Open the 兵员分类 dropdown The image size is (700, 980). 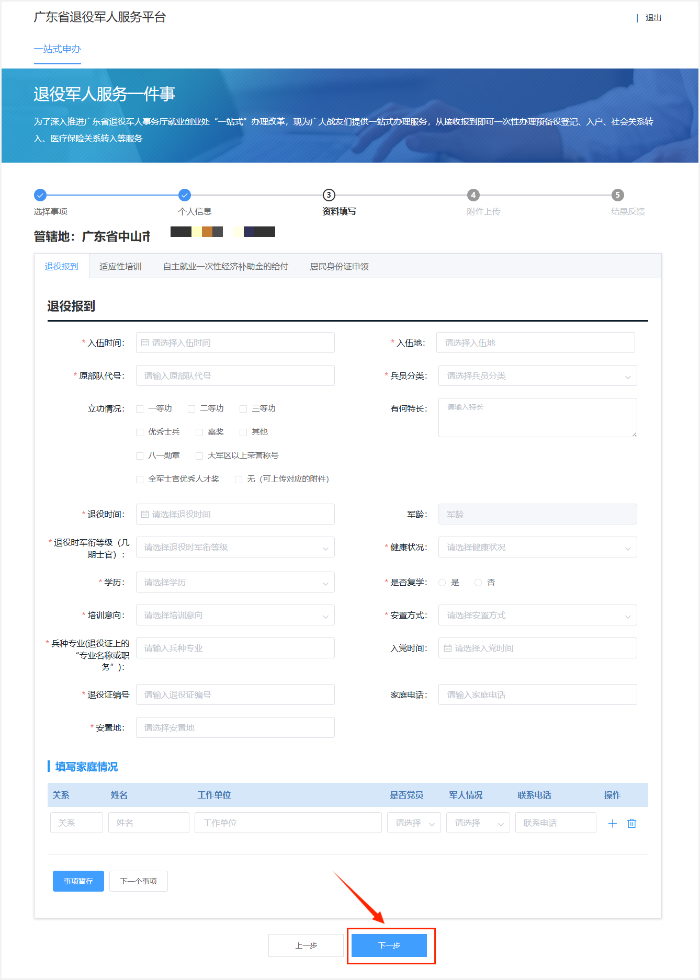pyautogui.click(x=536, y=376)
